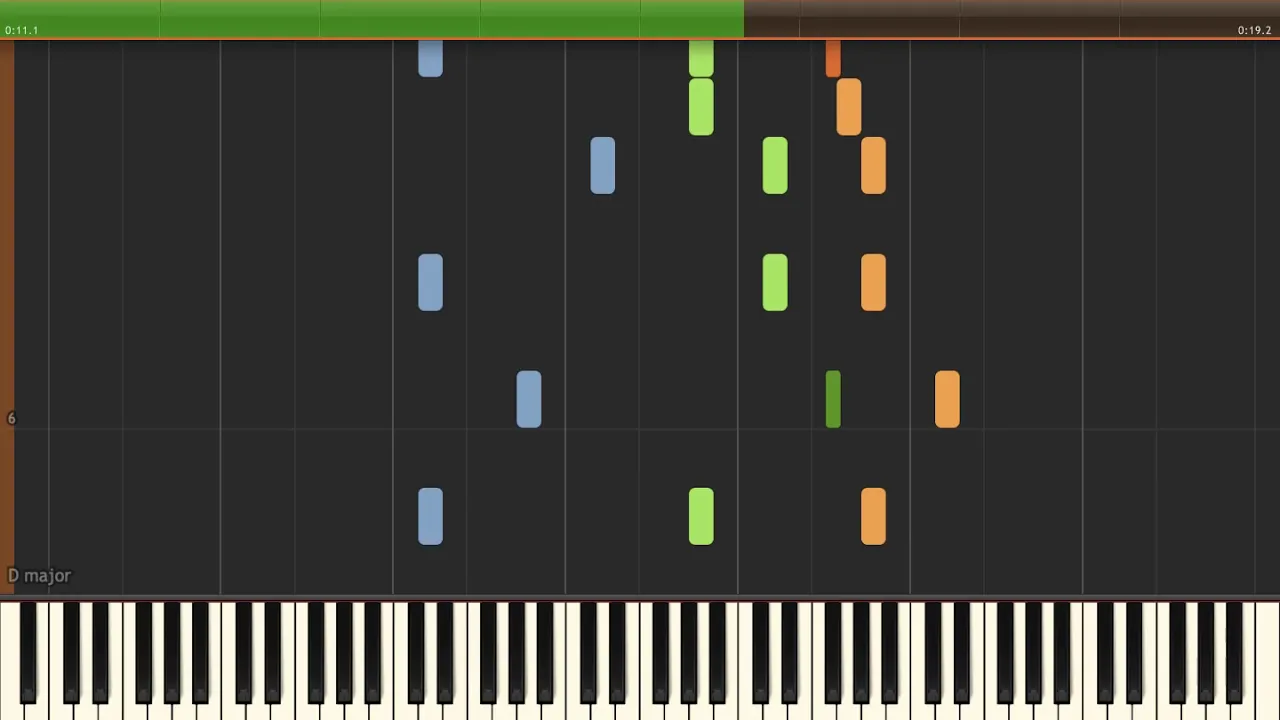This screenshot has height=720, width=1280.
Task: Seek to the unplayed brown progress section
Action: [1012, 18]
